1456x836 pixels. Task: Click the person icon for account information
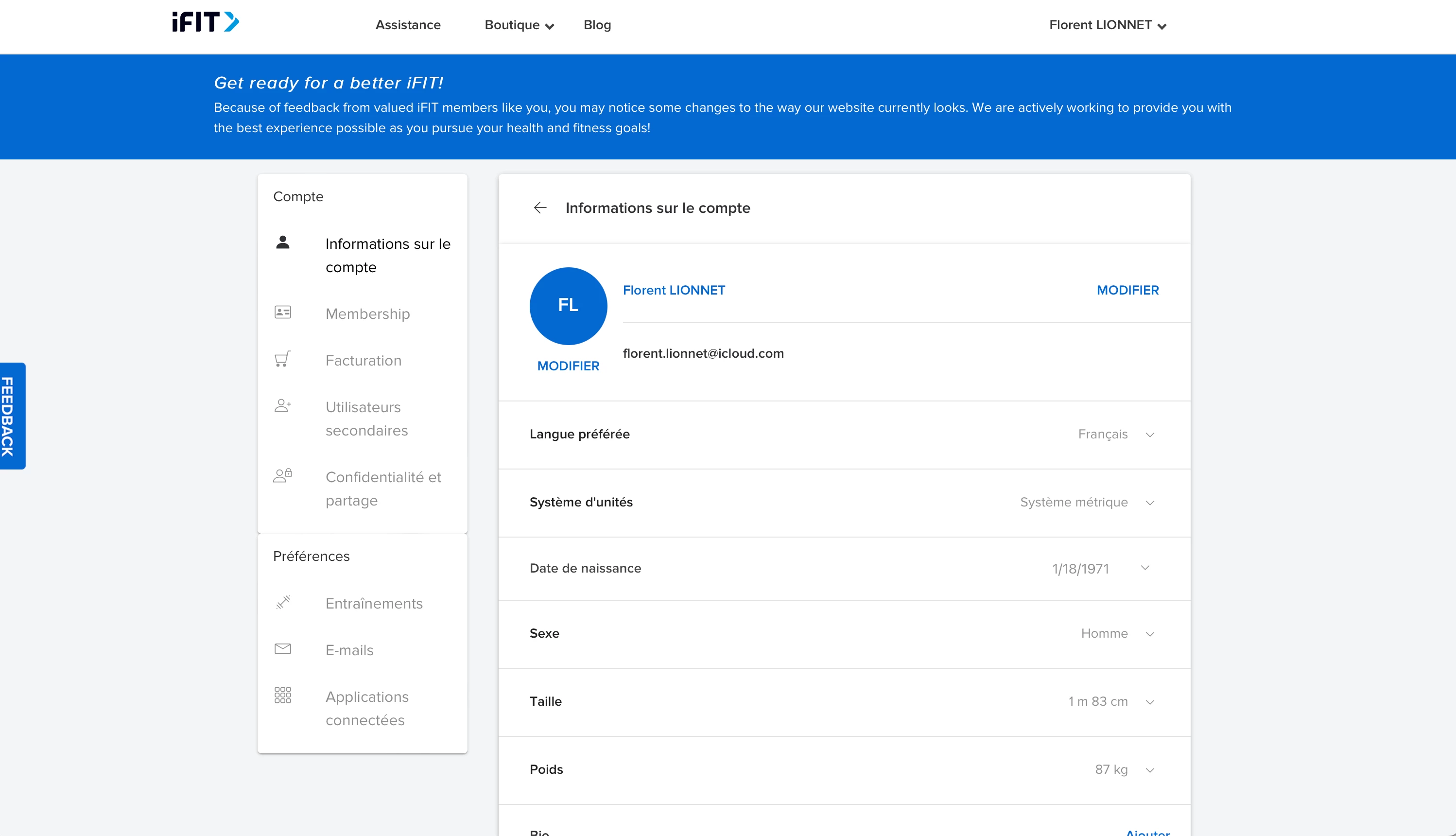283,242
